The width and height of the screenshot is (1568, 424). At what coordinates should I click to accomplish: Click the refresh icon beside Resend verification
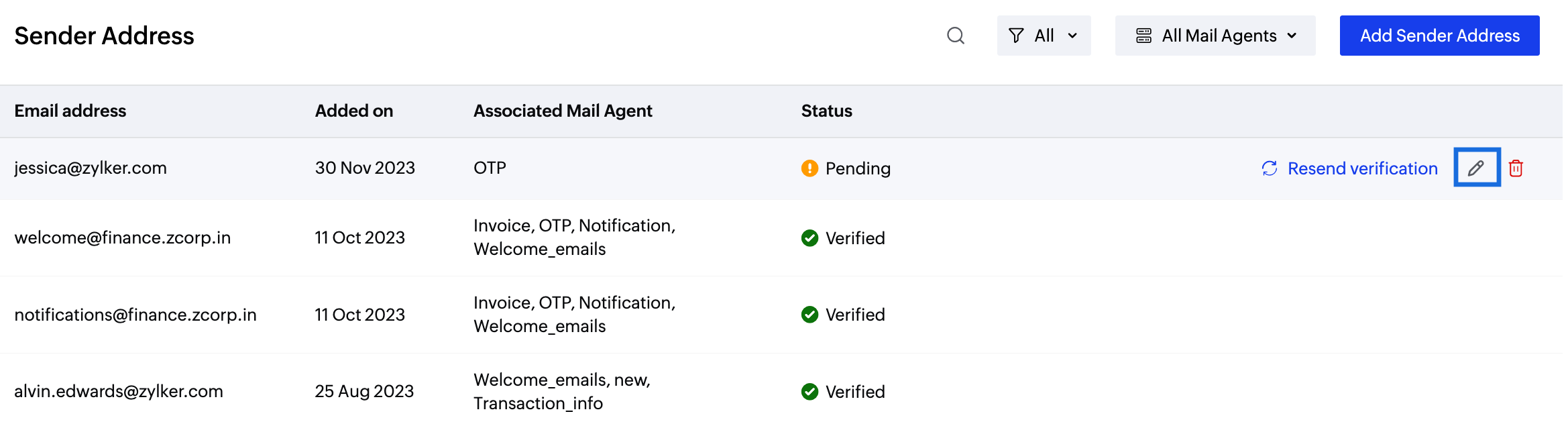point(1270,168)
